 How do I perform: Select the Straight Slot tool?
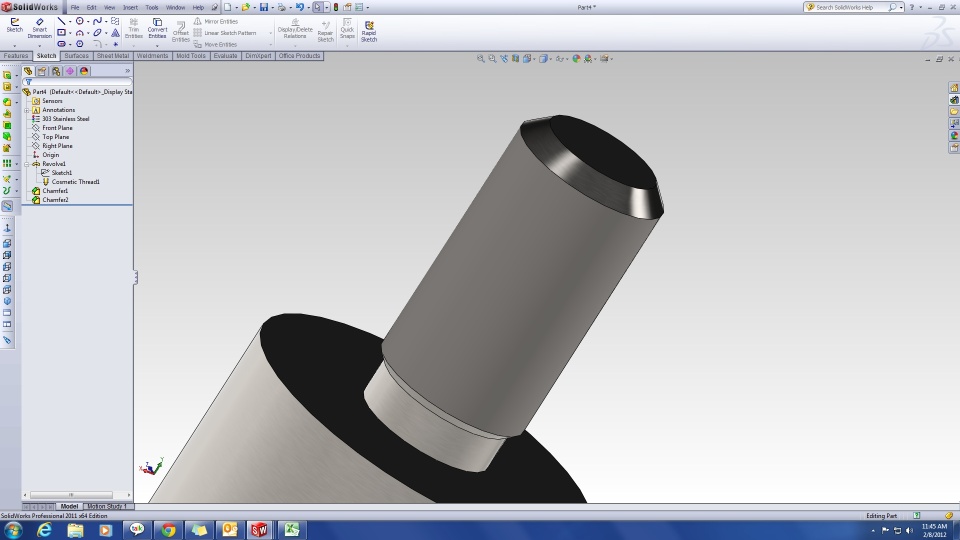[61, 44]
